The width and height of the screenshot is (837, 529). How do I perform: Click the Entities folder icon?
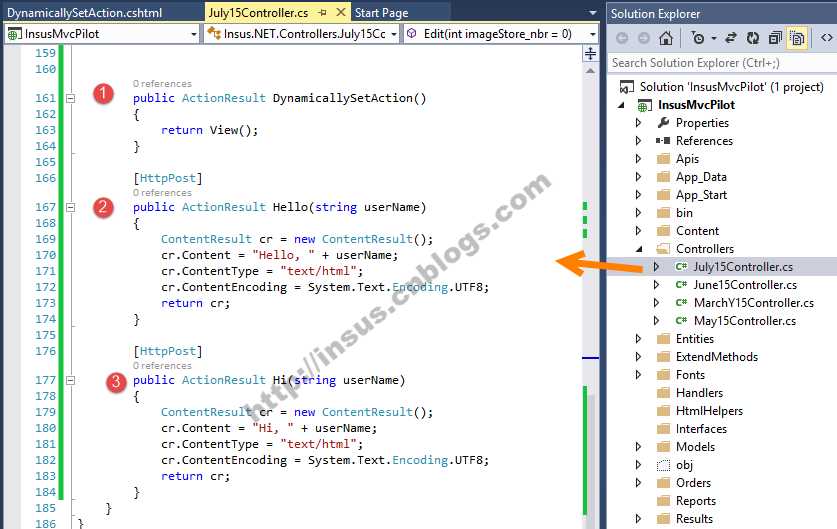point(664,339)
